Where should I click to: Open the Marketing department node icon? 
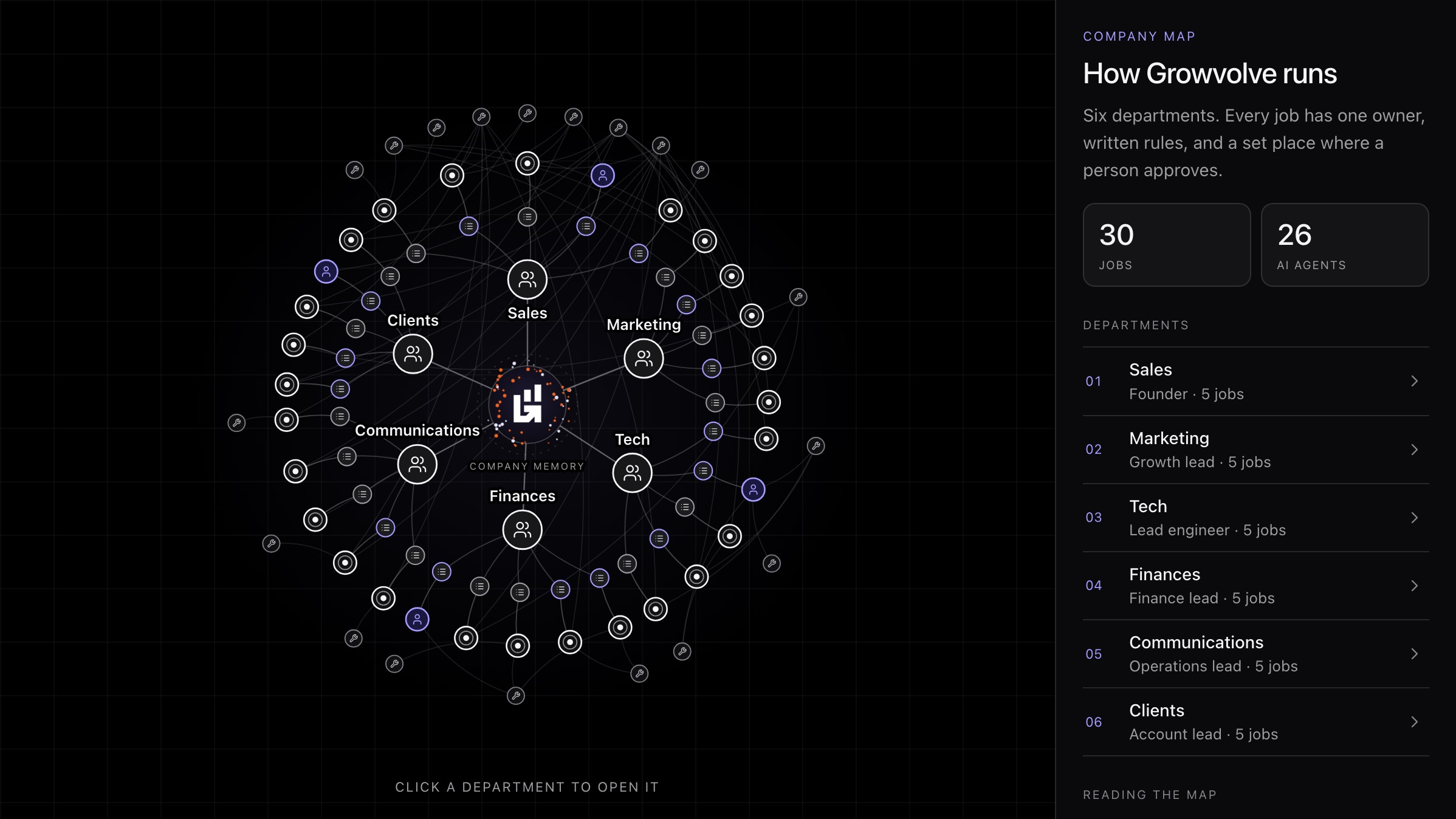coord(644,358)
